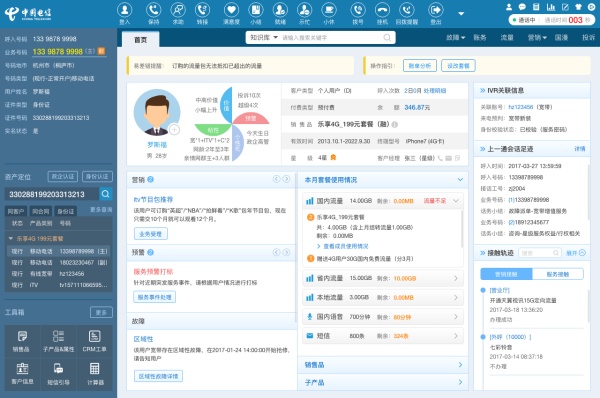The height and width of the screenshot is (398, 600).
Task: Click the 回拨提醒 callback reminder icon
Action: 407,10
